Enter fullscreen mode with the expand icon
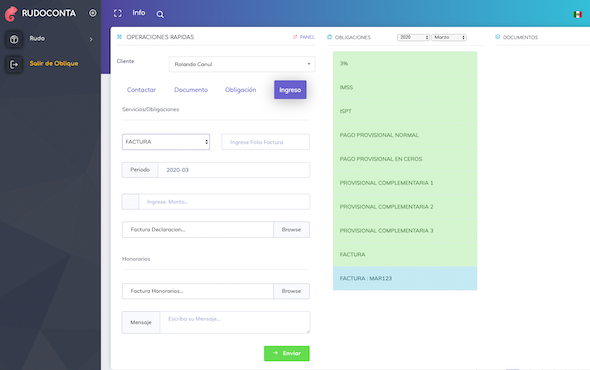Image resolution: width=590 pixels, height=370 pixels. pos(118,14)
